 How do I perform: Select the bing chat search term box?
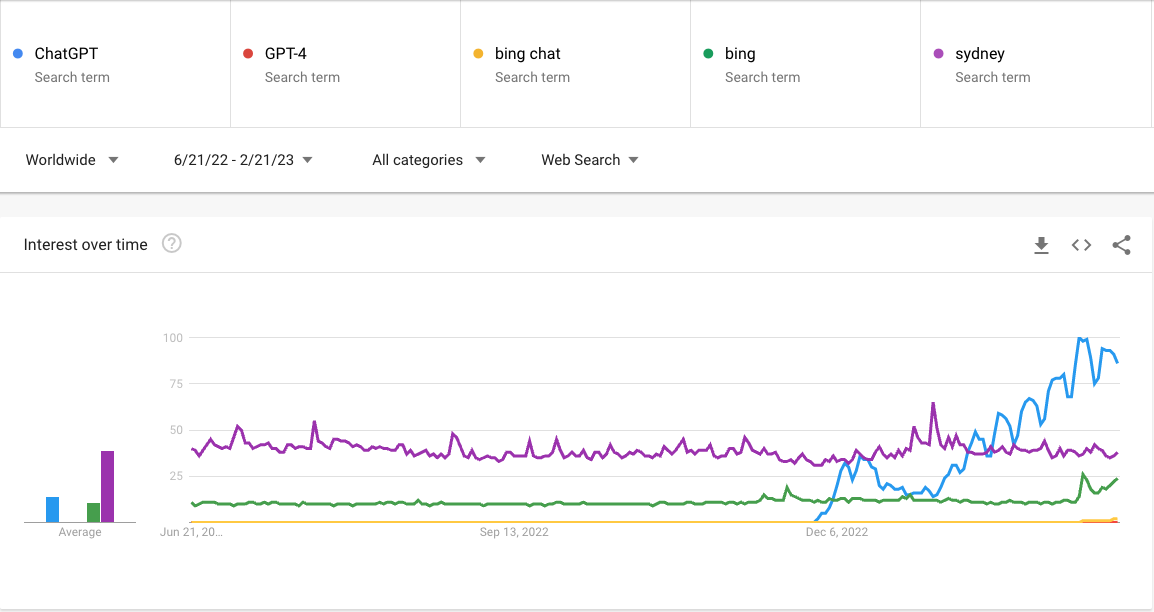tap(576, 64)
